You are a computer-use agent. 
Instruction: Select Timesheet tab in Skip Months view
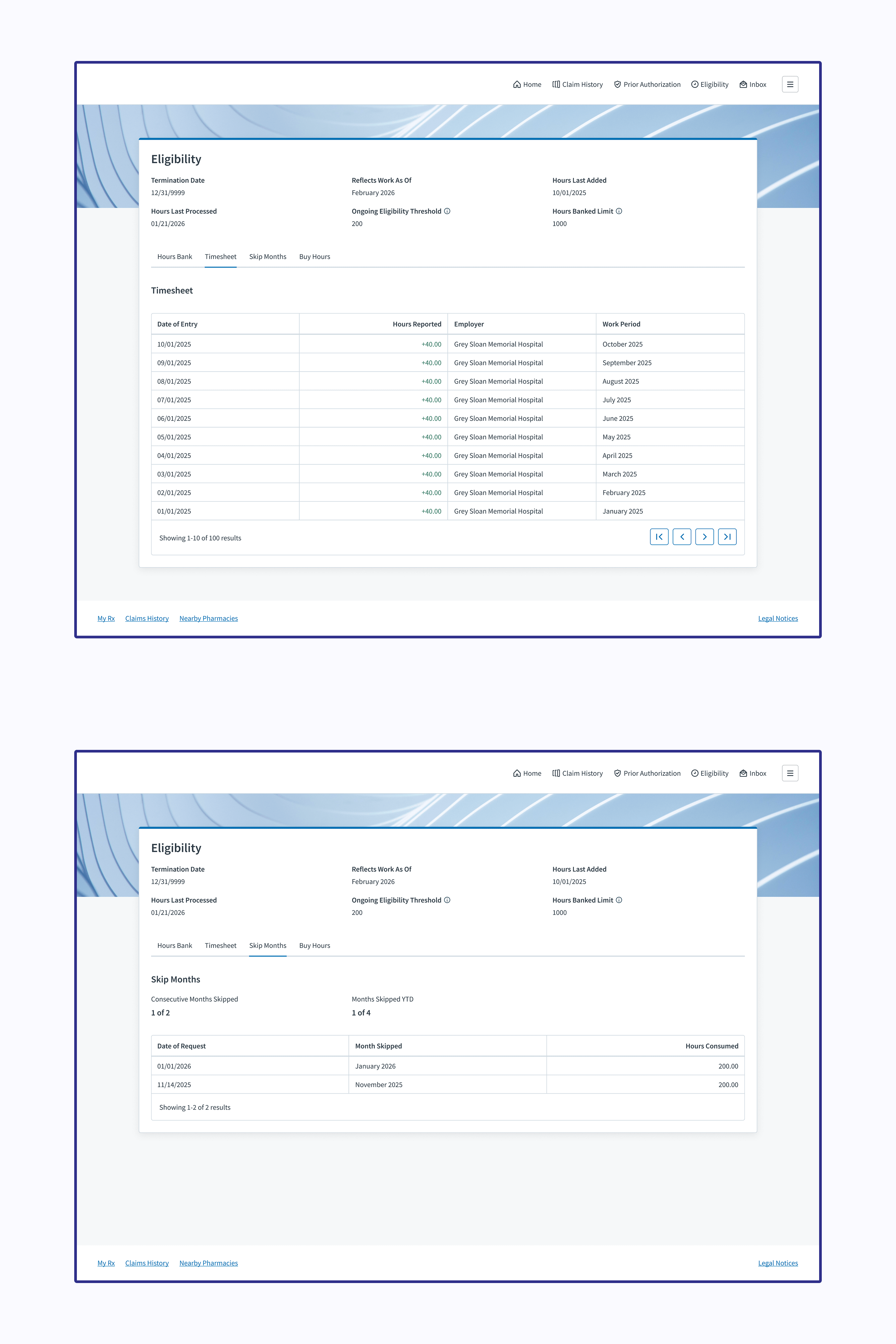pyautogui.click(x=220, y=946)
